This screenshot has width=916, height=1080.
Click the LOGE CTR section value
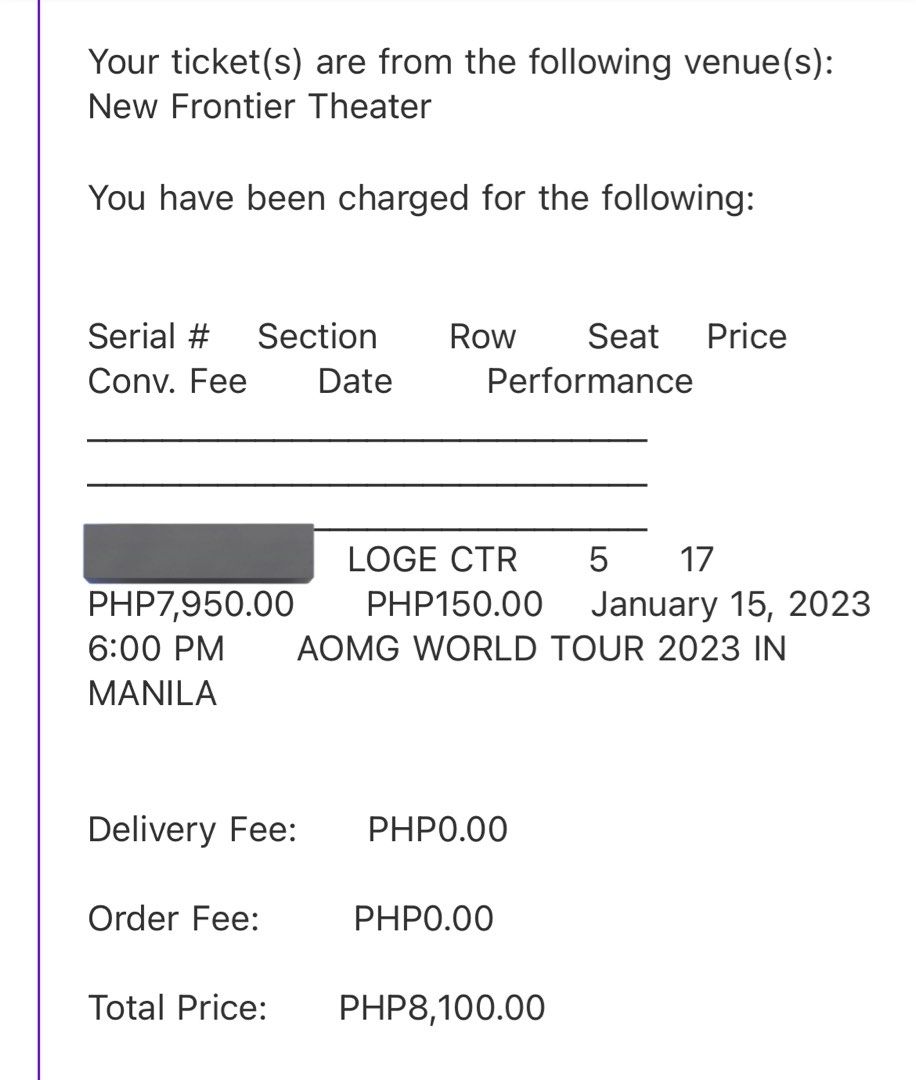(433, 559)
